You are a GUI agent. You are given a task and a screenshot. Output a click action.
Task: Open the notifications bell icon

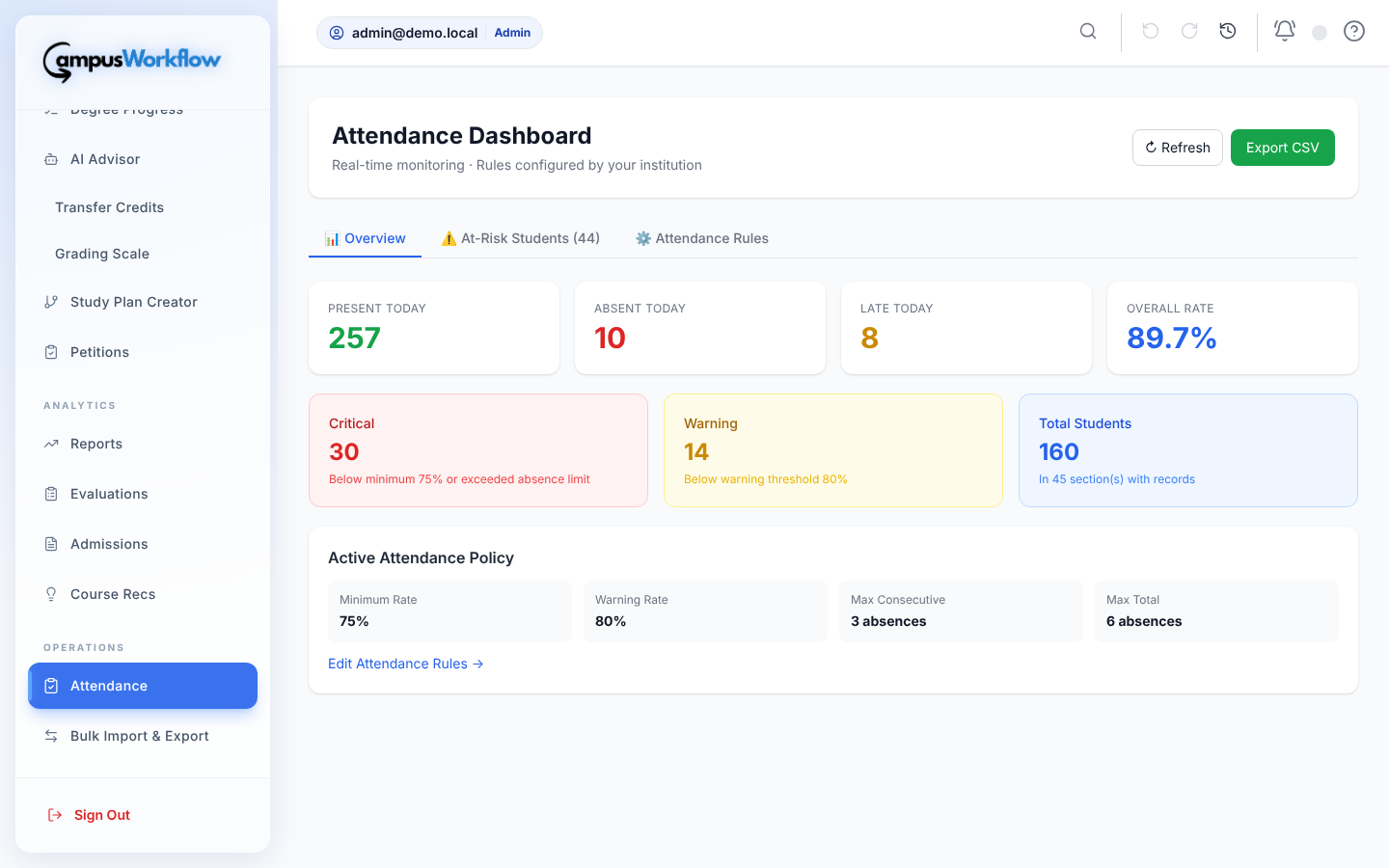(x=1285, y=31)
